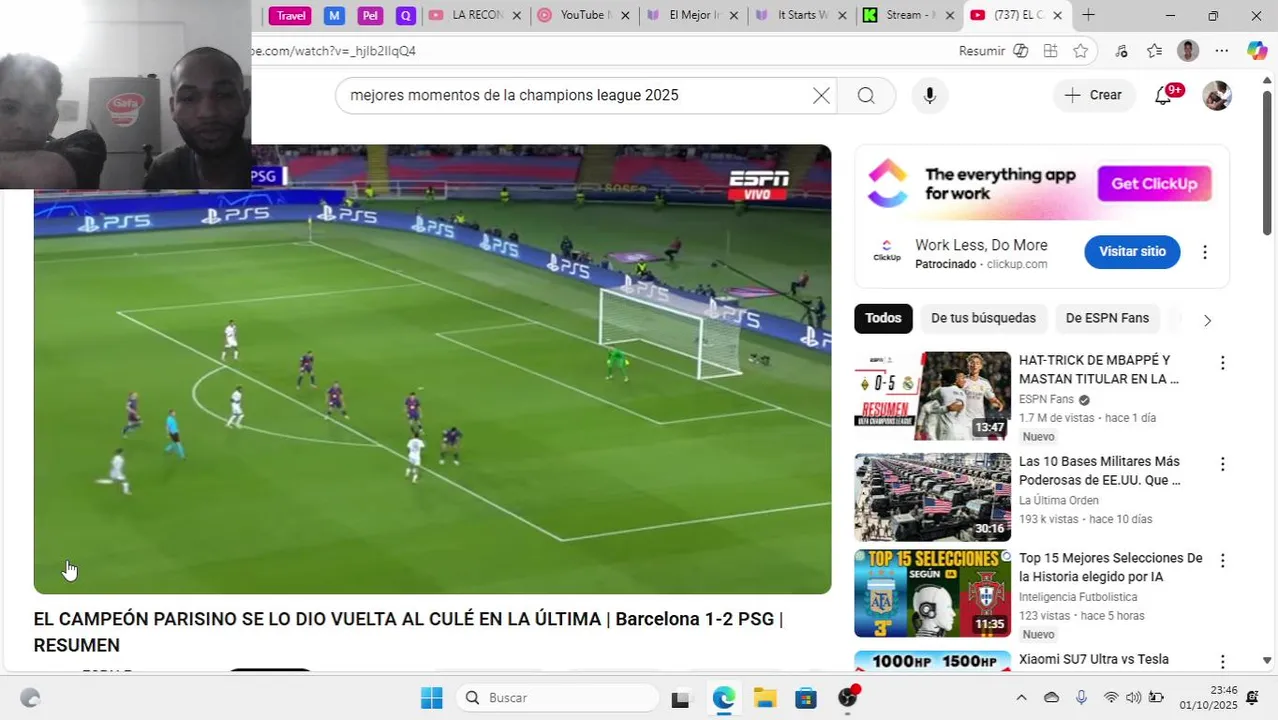
Task: Switch to the Pel tab group
Action: point(370,15)
